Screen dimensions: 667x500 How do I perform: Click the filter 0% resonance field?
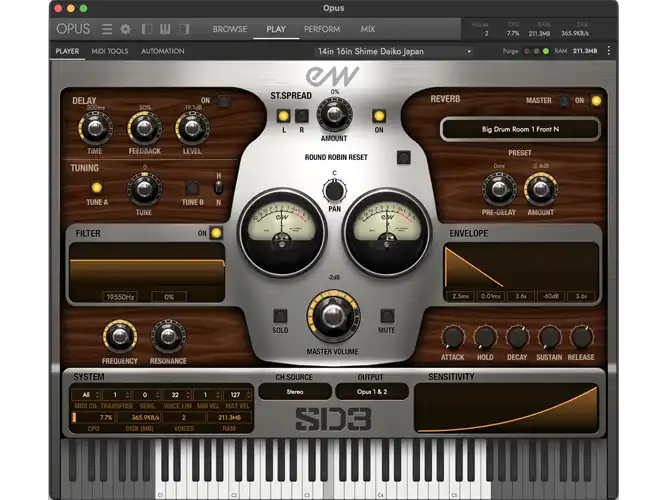169,297
